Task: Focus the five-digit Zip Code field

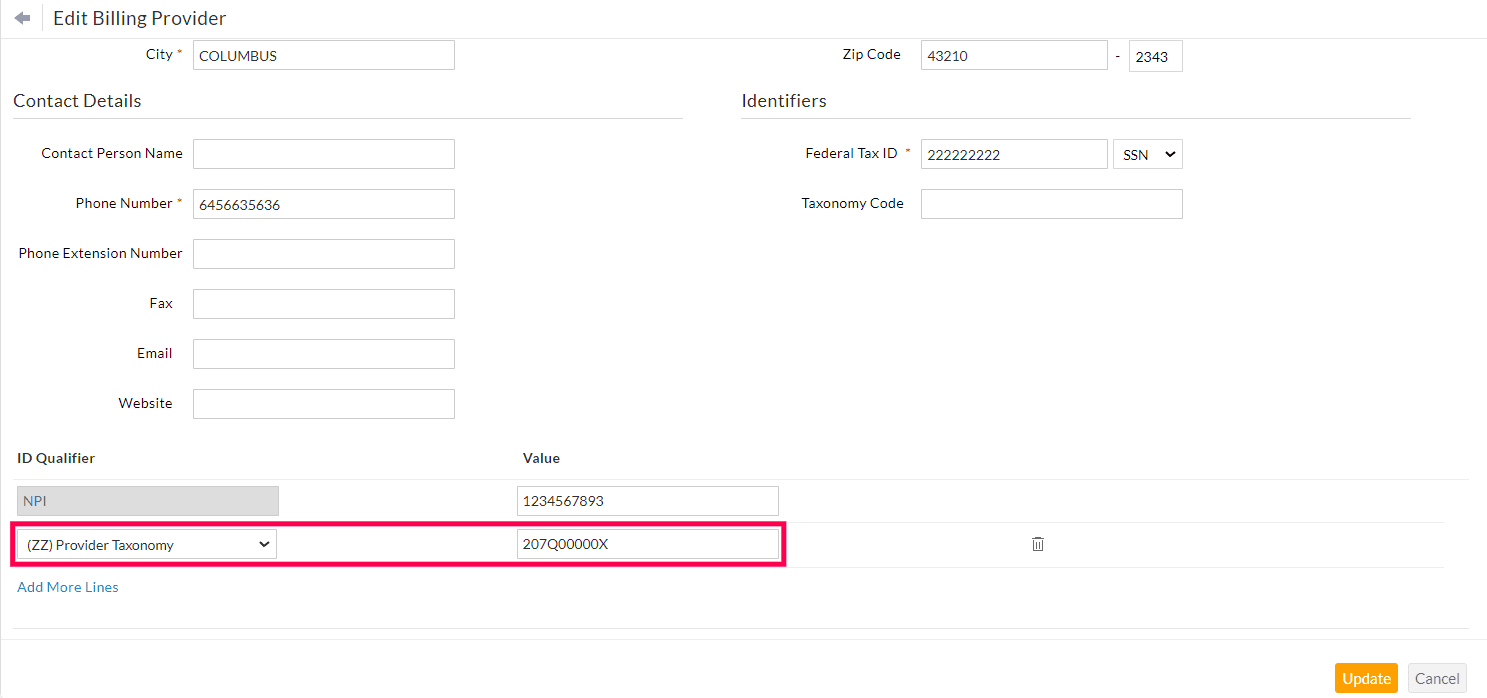Action: click(1013, 55)
